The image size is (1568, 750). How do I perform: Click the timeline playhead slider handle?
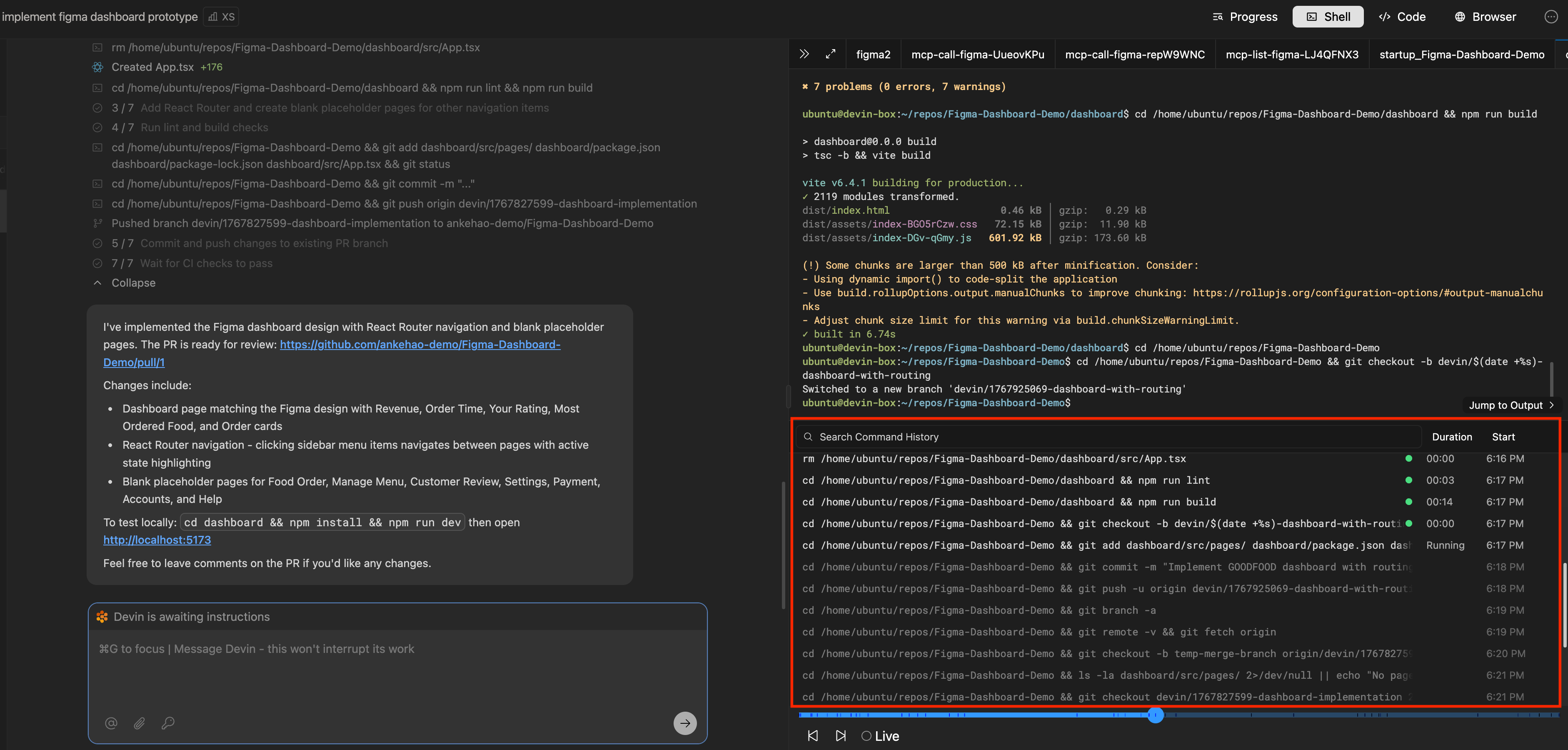[x=1155, y=715]
